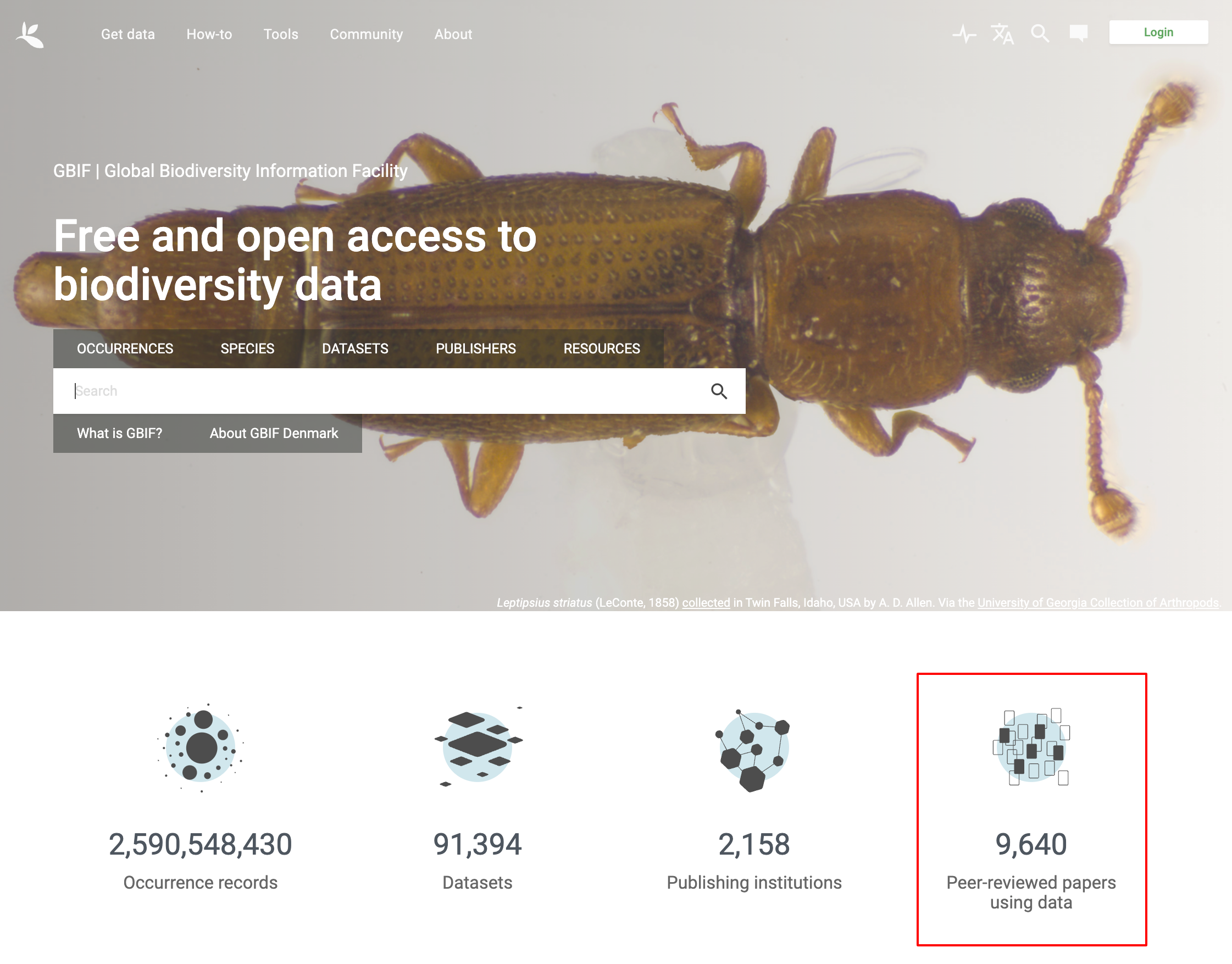Viewport: 1232px width, 964px height.
Task: Open the What is GBIF? link
Action: click(119, 434)
